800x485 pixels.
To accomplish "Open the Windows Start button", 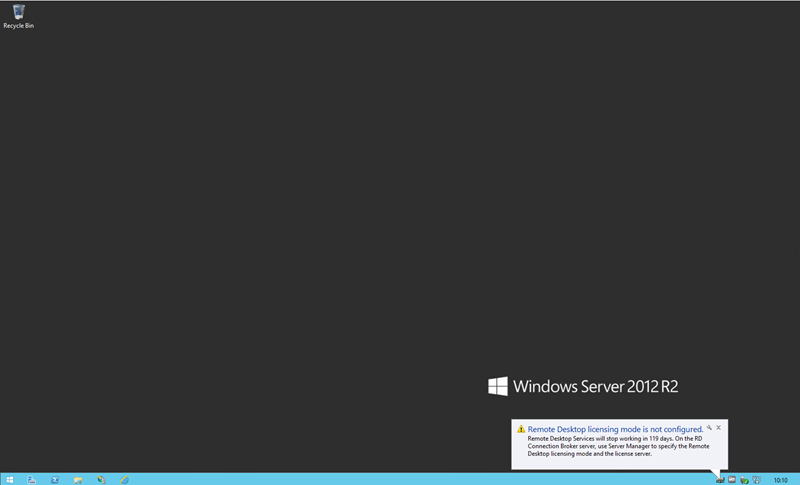I will 9,479.
